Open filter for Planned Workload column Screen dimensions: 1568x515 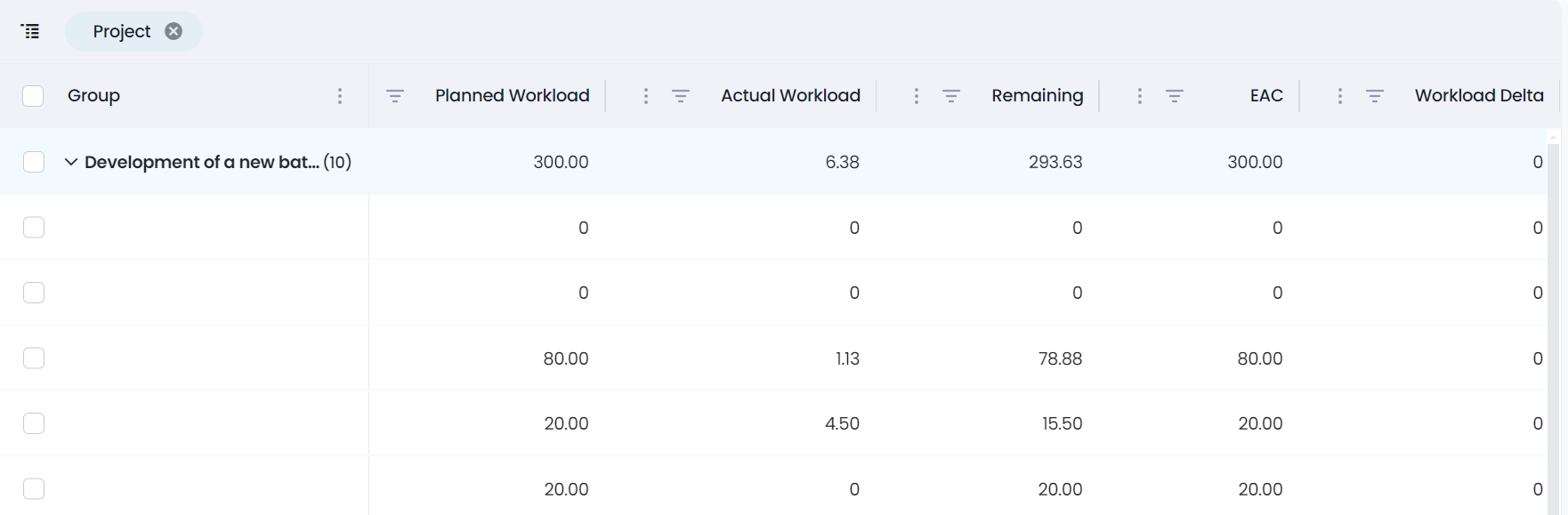[395, 96]
